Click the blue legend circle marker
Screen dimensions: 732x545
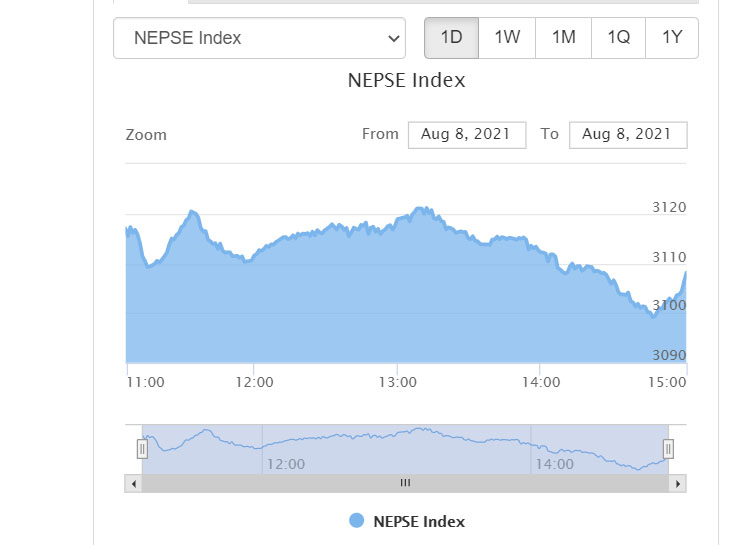[x=357, y=521]
